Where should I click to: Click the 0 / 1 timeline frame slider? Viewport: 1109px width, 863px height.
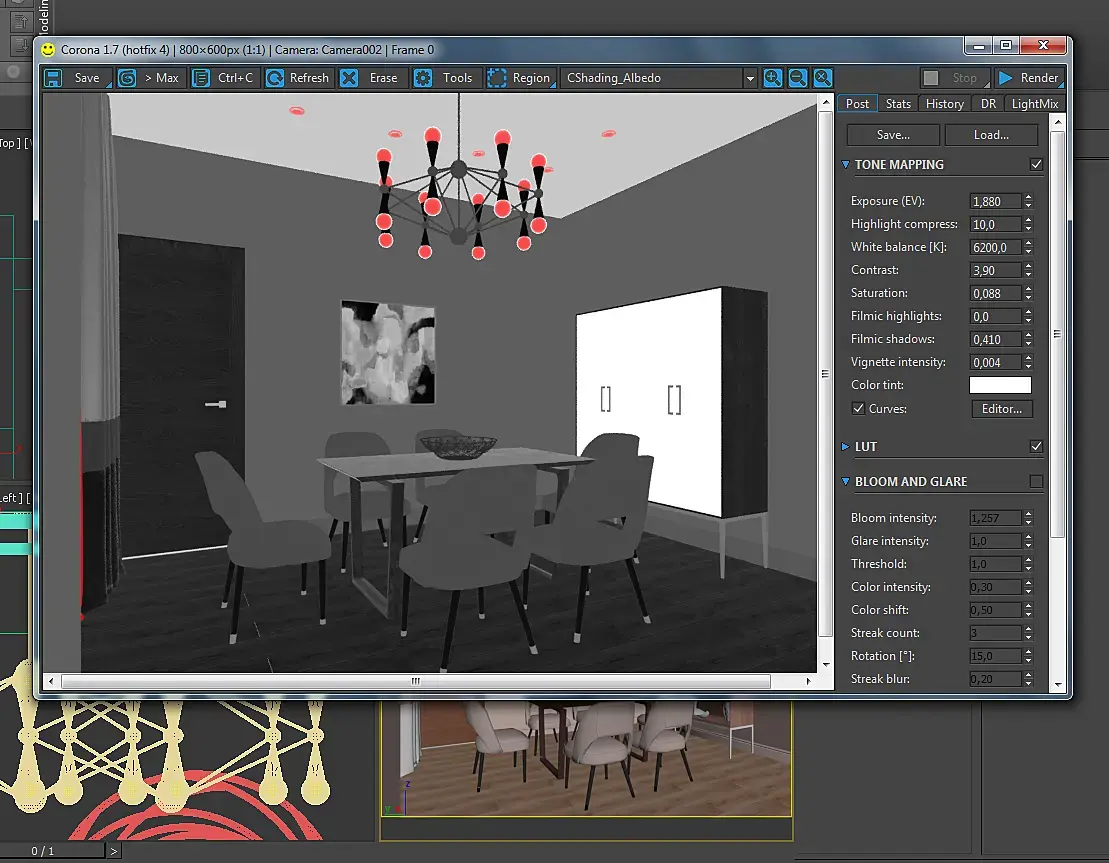[51, 851]
